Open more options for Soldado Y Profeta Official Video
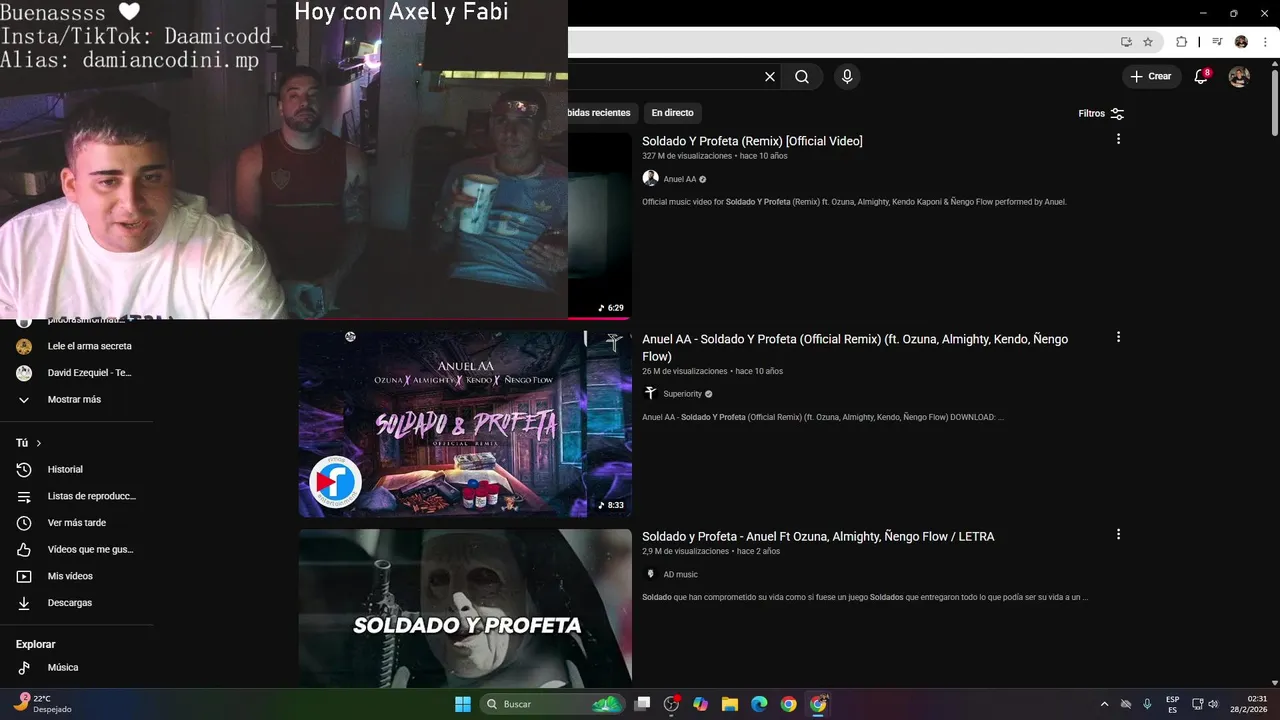Screen dimensions: 1280x720 pyautogui.click(x=1118, y=139)
